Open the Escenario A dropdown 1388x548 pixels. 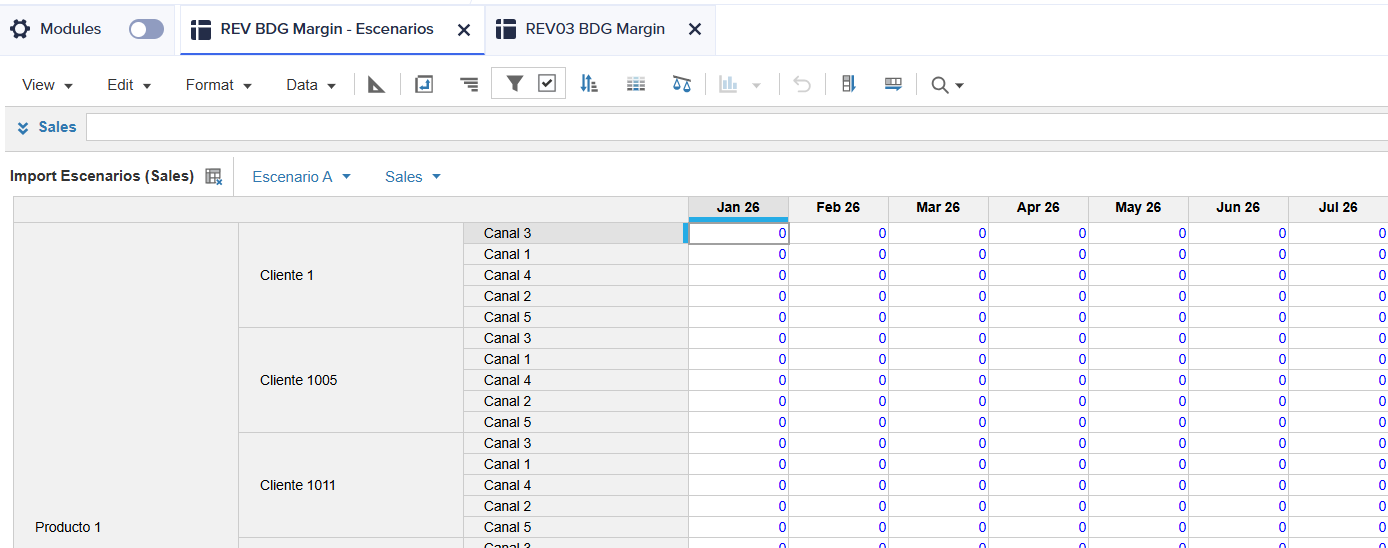[302, 177]
